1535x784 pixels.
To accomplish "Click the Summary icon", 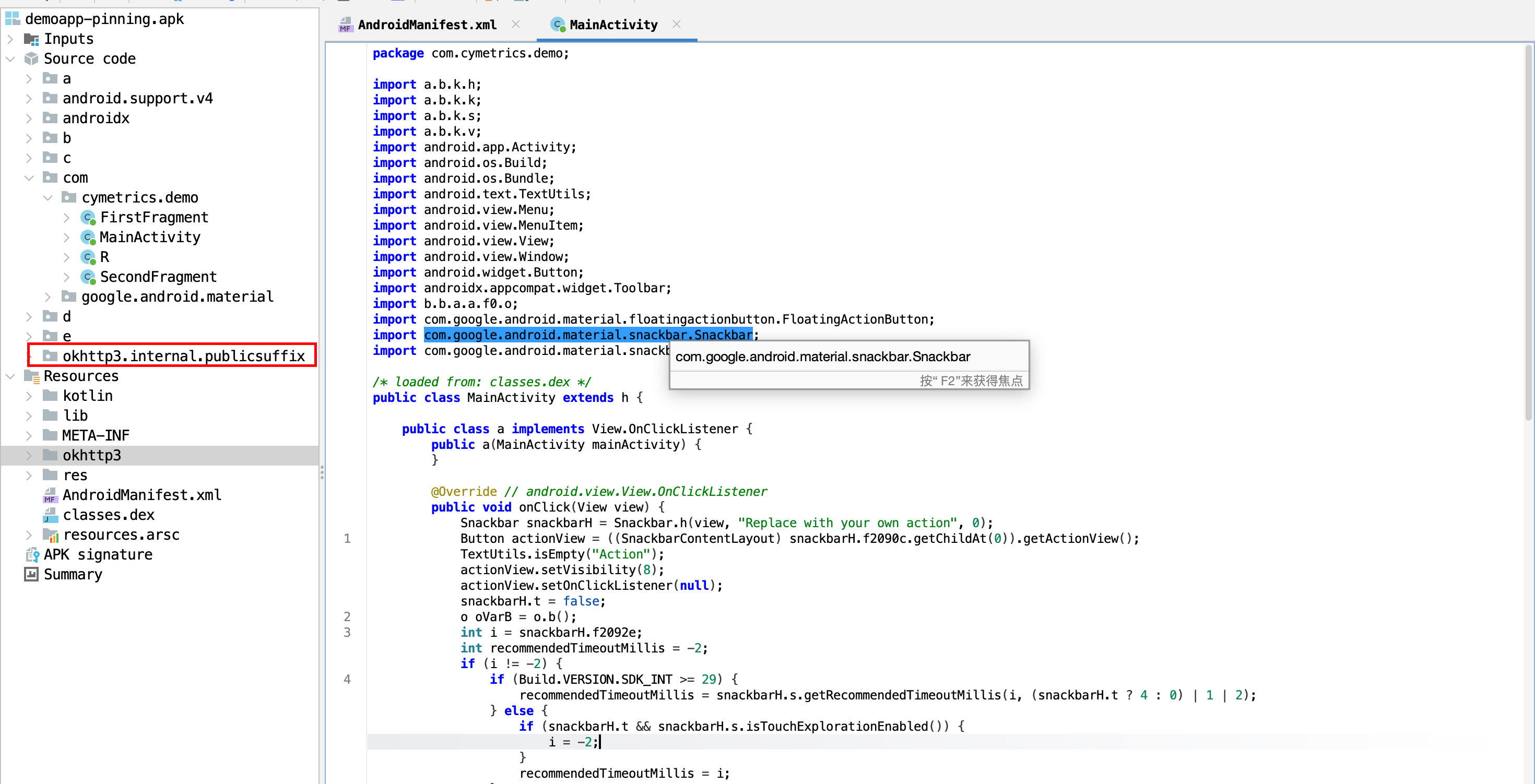I will pyautogui.click(x=31, y=574).
